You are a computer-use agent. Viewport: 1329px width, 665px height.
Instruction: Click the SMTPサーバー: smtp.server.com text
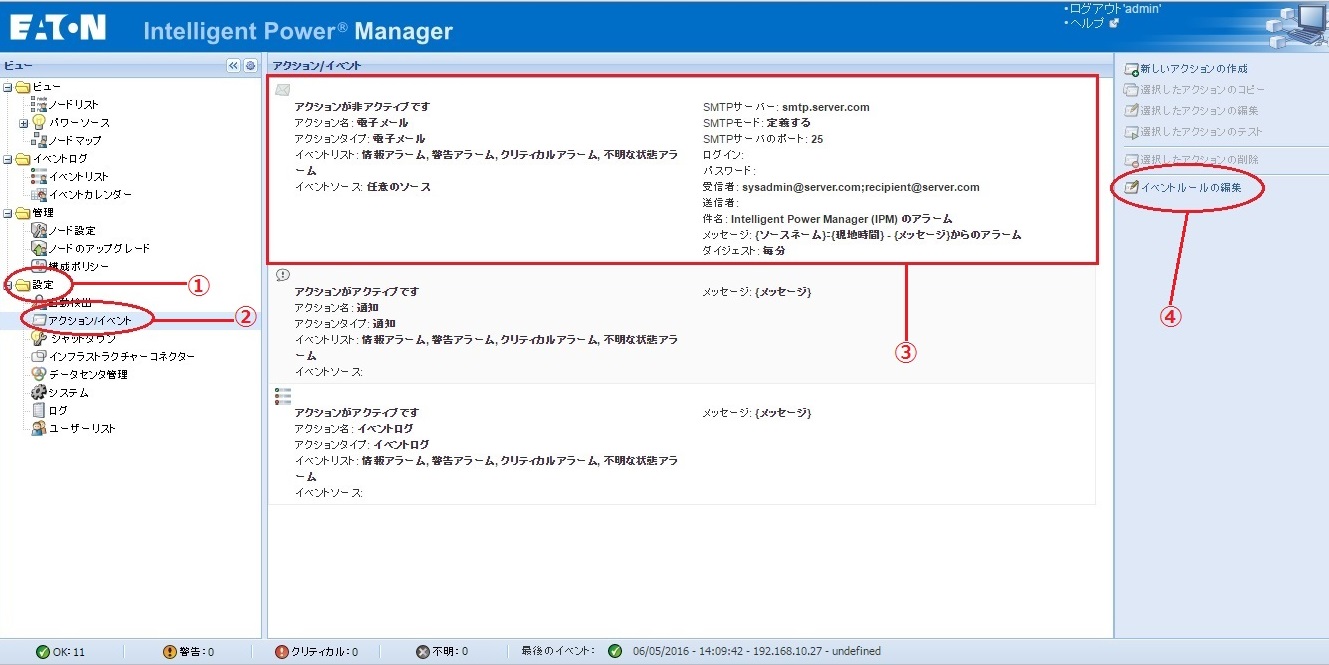786,107
